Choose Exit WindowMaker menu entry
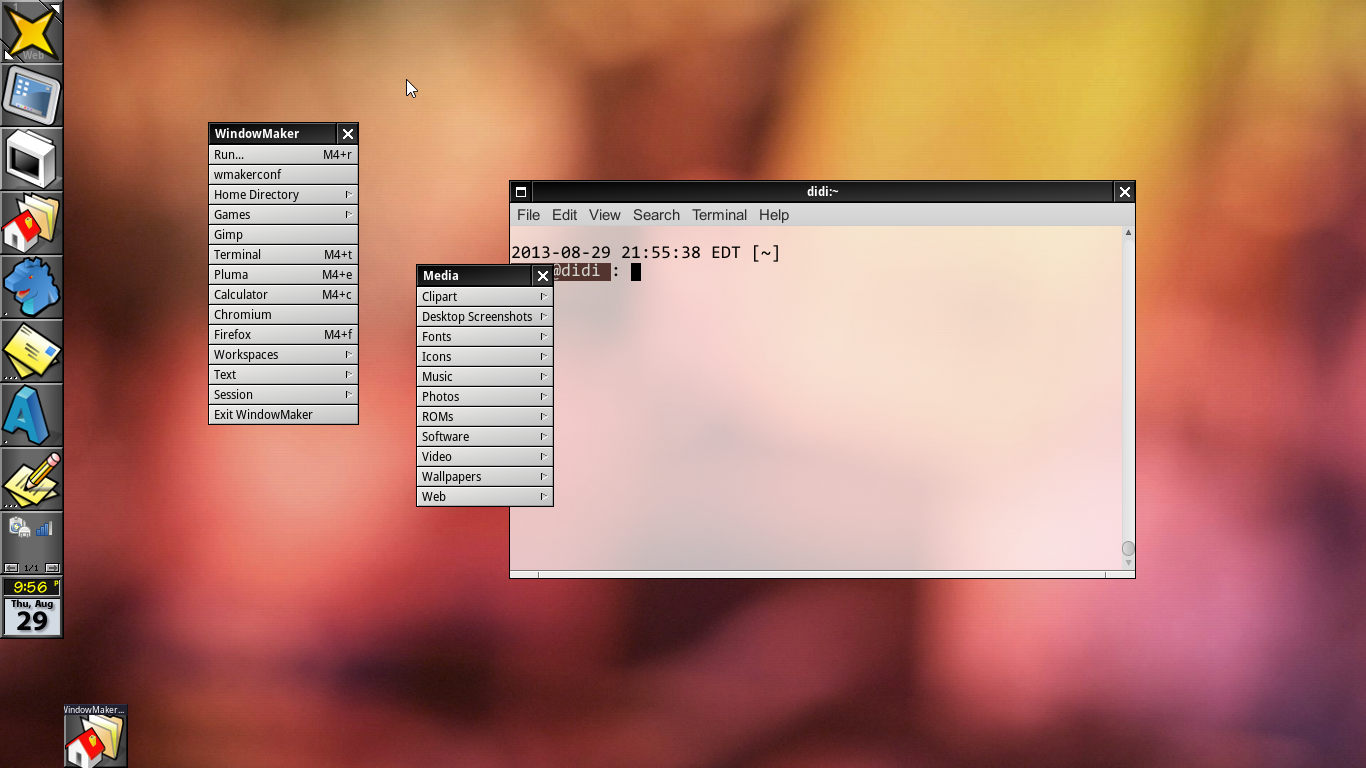 coord(283,415)
